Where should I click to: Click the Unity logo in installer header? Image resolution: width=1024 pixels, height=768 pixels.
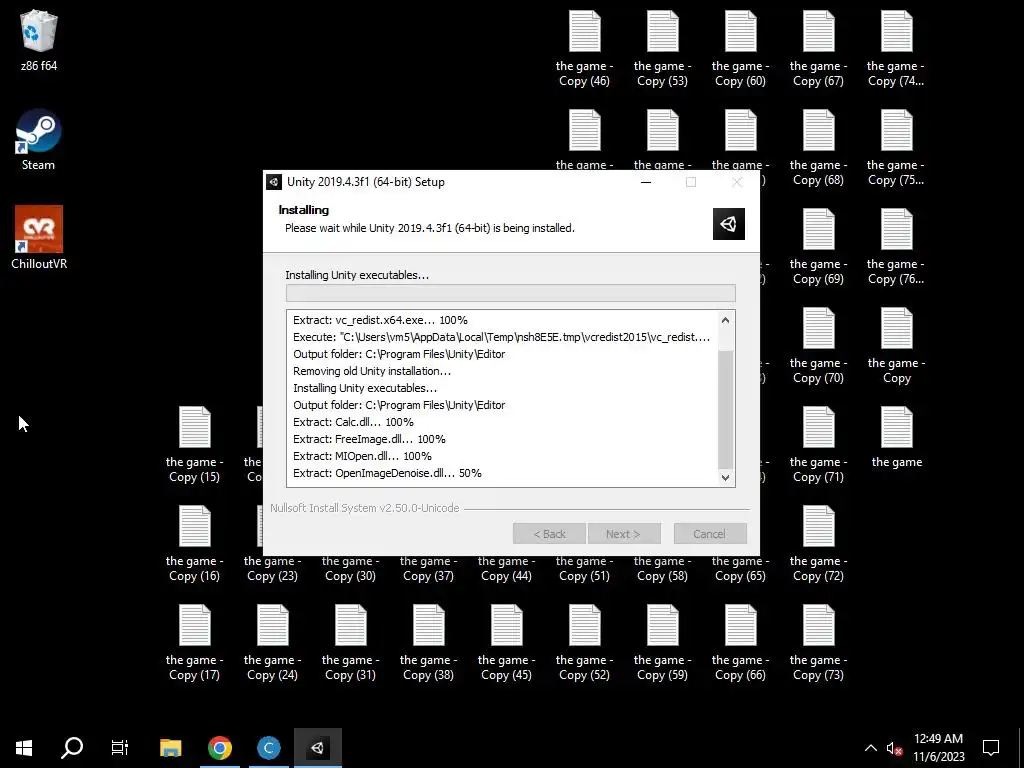[x=729, y=224]
